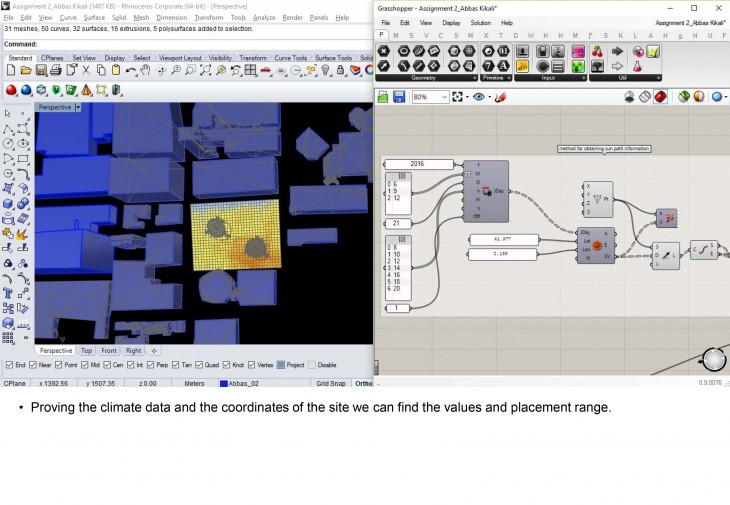Click the Ortho status bar button
Viewport: 730px width, 505px height.
[363, 383]
